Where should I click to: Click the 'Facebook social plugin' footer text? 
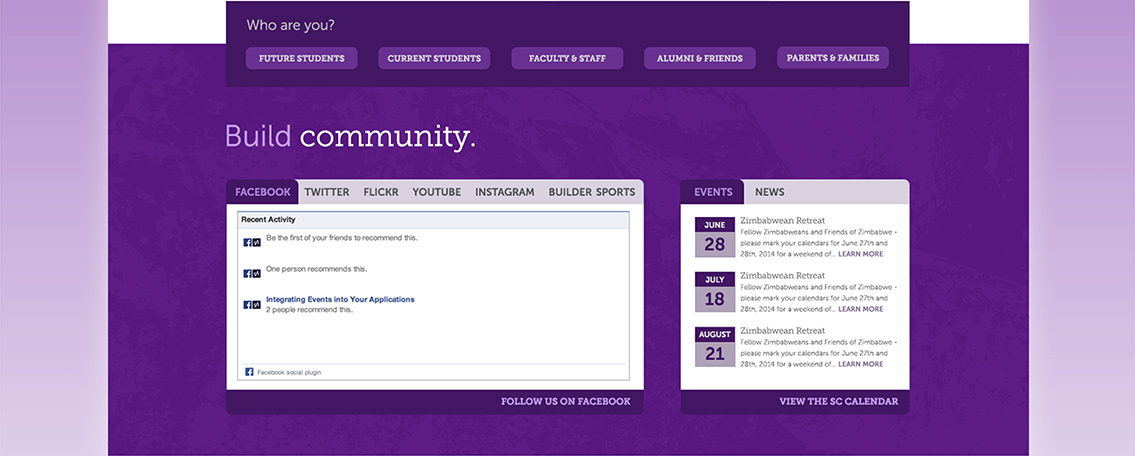click(289, 372)
